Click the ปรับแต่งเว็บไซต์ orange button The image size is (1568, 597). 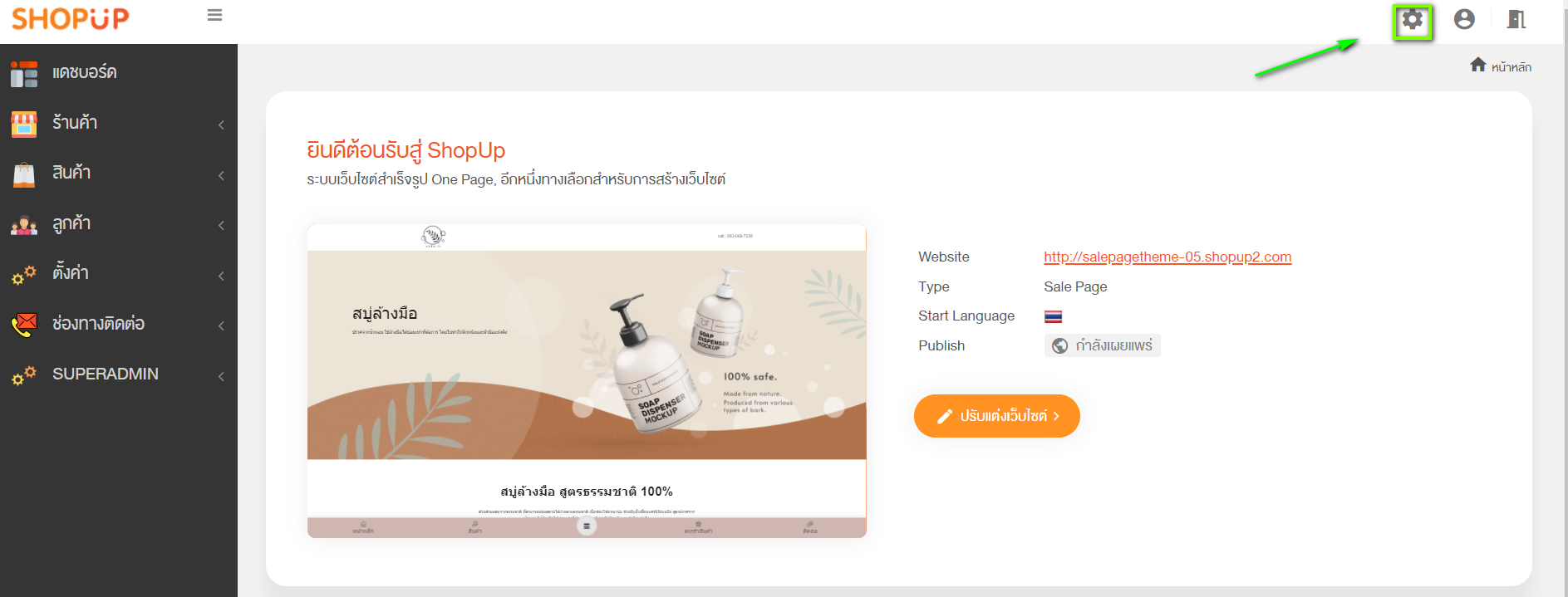(x=997, y=416)
